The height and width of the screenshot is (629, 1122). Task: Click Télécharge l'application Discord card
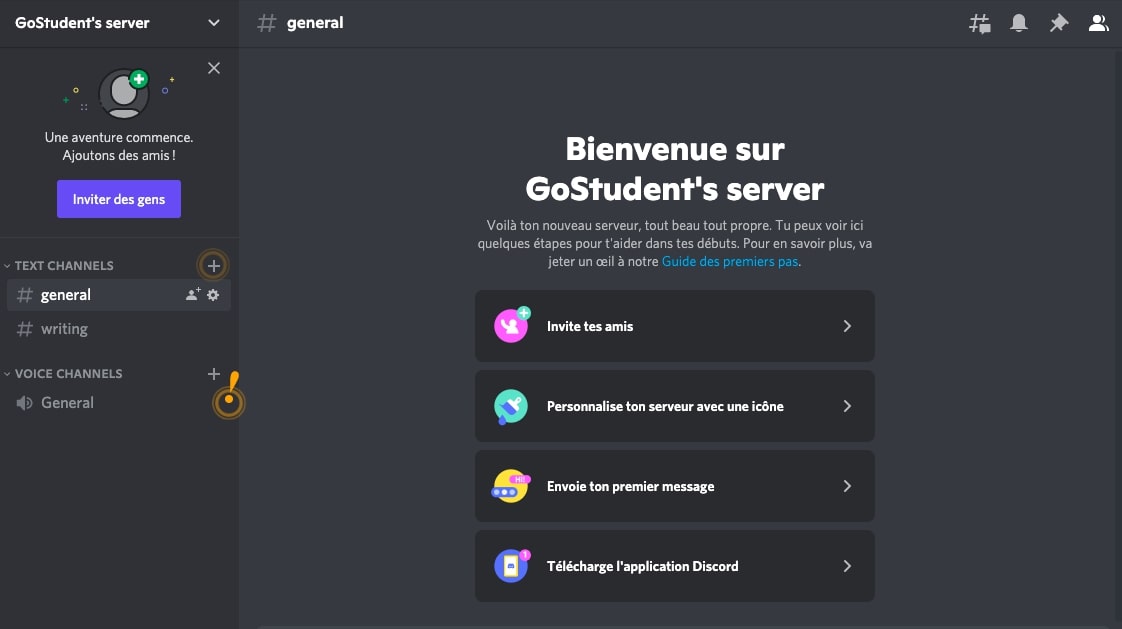click(675, 566)
